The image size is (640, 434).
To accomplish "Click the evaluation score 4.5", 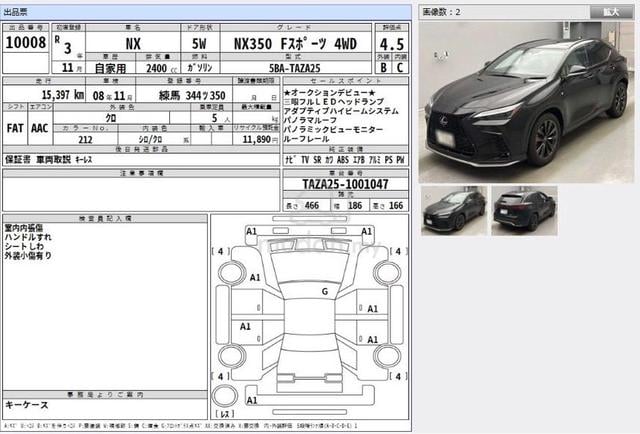I will (x=392, y=44).
